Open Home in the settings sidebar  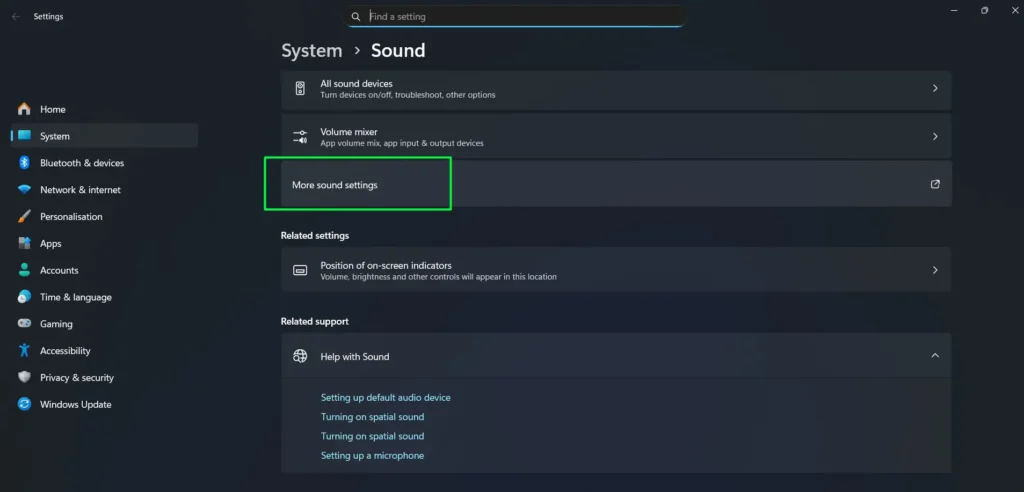[x=104, y=109]
